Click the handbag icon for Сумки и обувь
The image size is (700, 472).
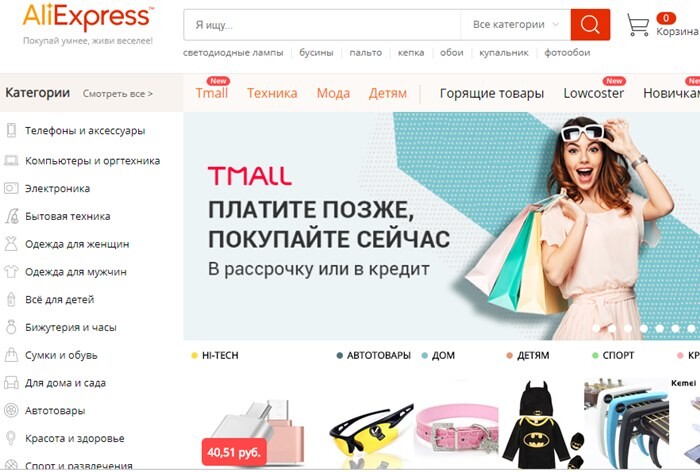[11, 355]
